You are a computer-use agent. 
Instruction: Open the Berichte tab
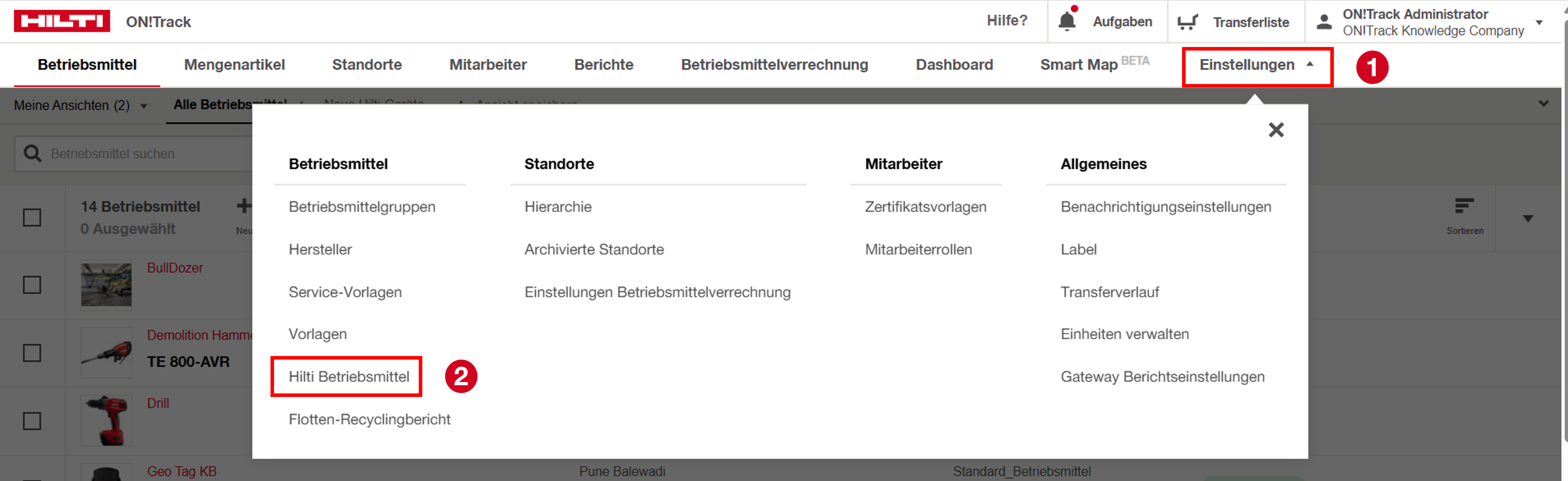pyautogui.click(x=604, y=64)
